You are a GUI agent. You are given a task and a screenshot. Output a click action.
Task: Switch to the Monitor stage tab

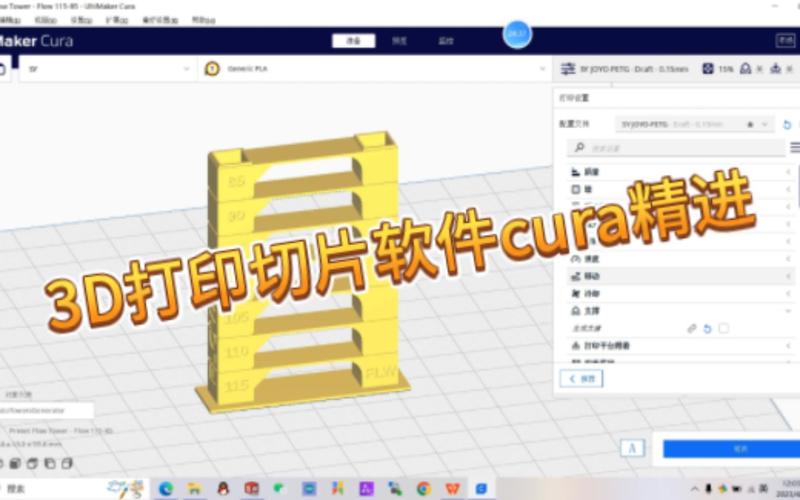pyautogui.click(x=446, y=41)
